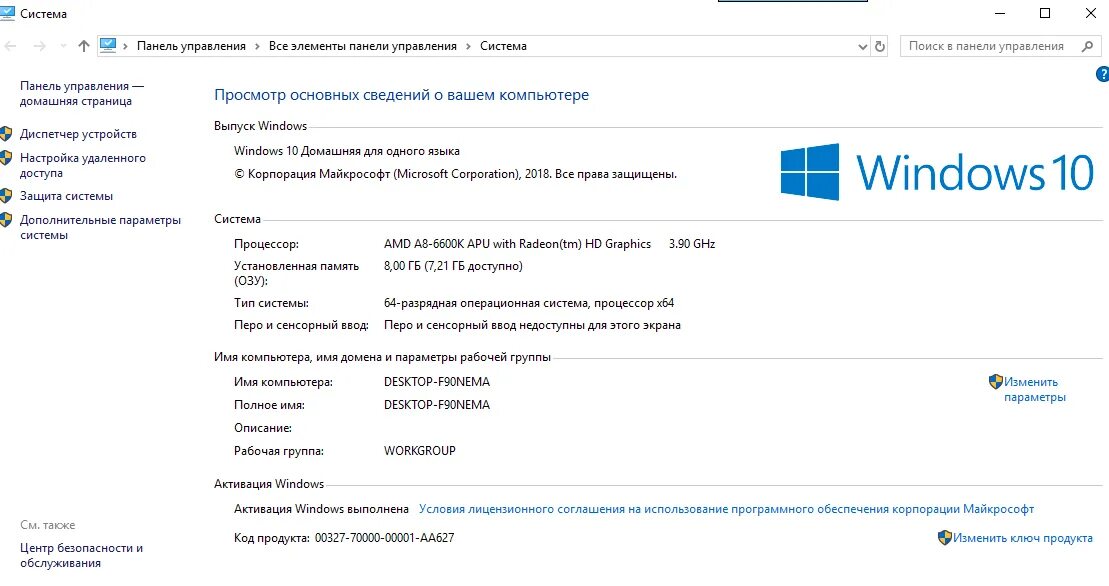The image size is (1109, 586).
Task: Expand chevron after Панель управления breadcrumb
Action: (x=257, y=46)
